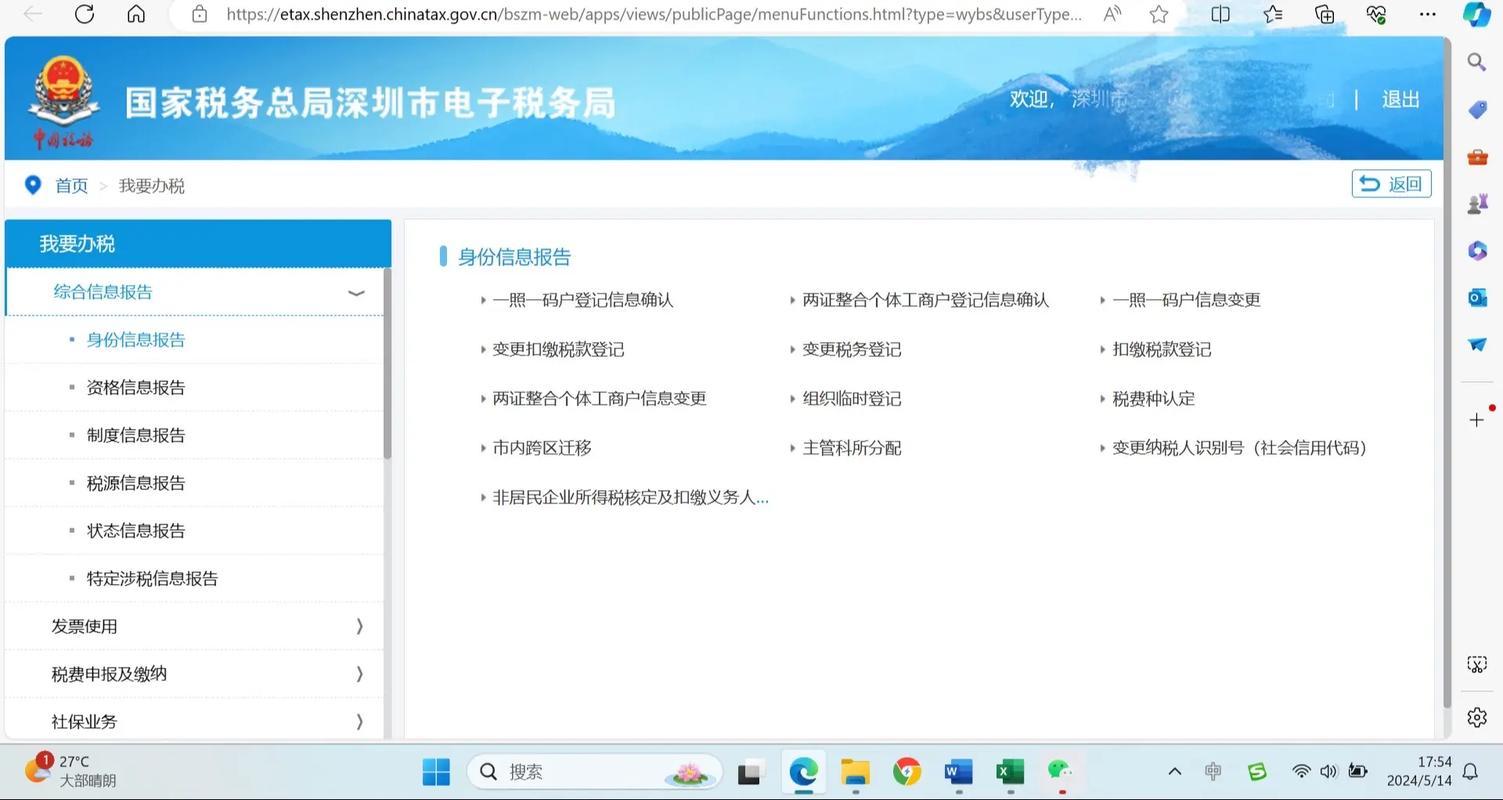Screen dimensions: 1503x800
Task: Open Word from taskbar
Action: click(958, 772)
